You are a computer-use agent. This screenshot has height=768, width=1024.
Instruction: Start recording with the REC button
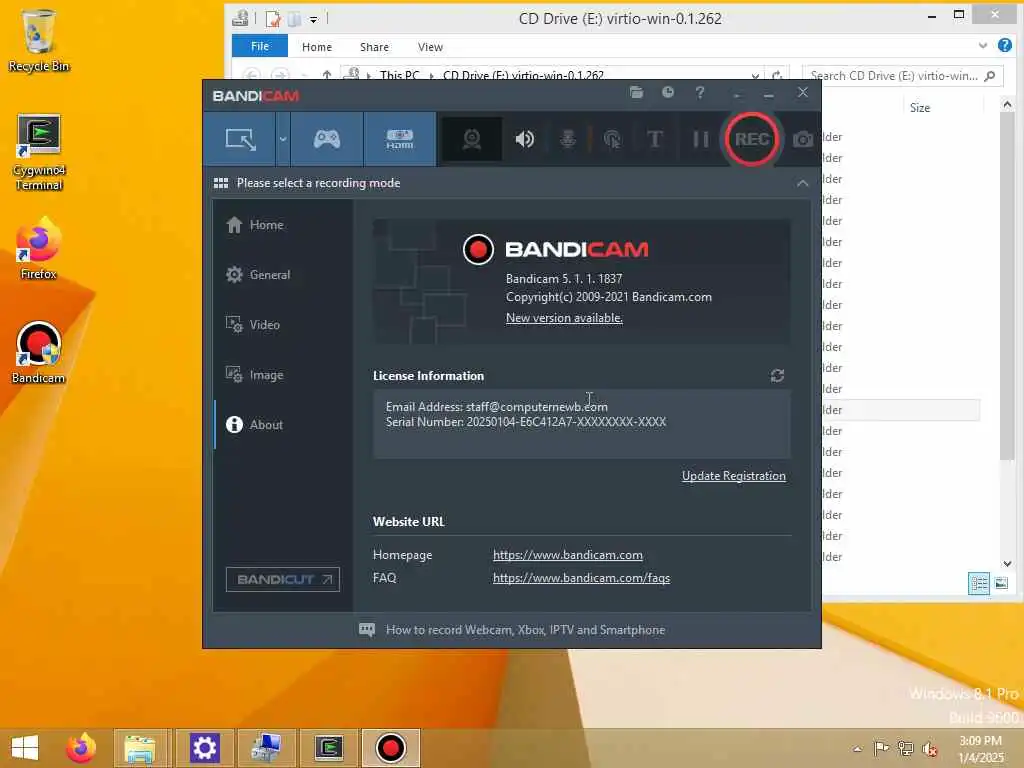point(752,139)
